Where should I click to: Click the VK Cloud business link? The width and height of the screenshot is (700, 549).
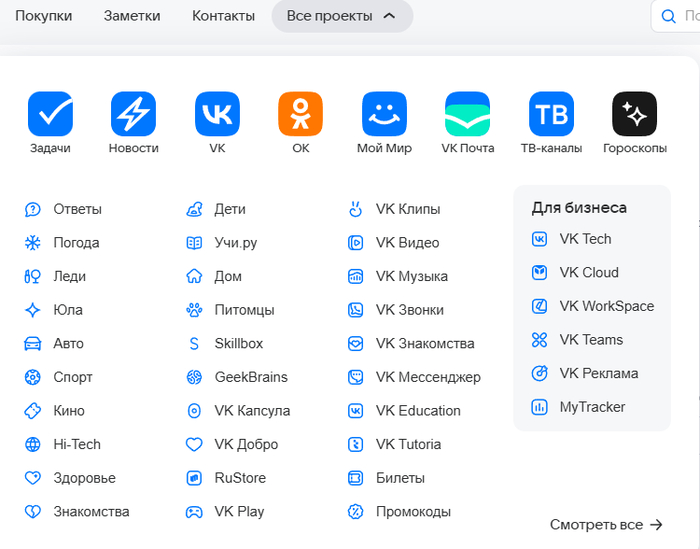click(x=588, y=273)
